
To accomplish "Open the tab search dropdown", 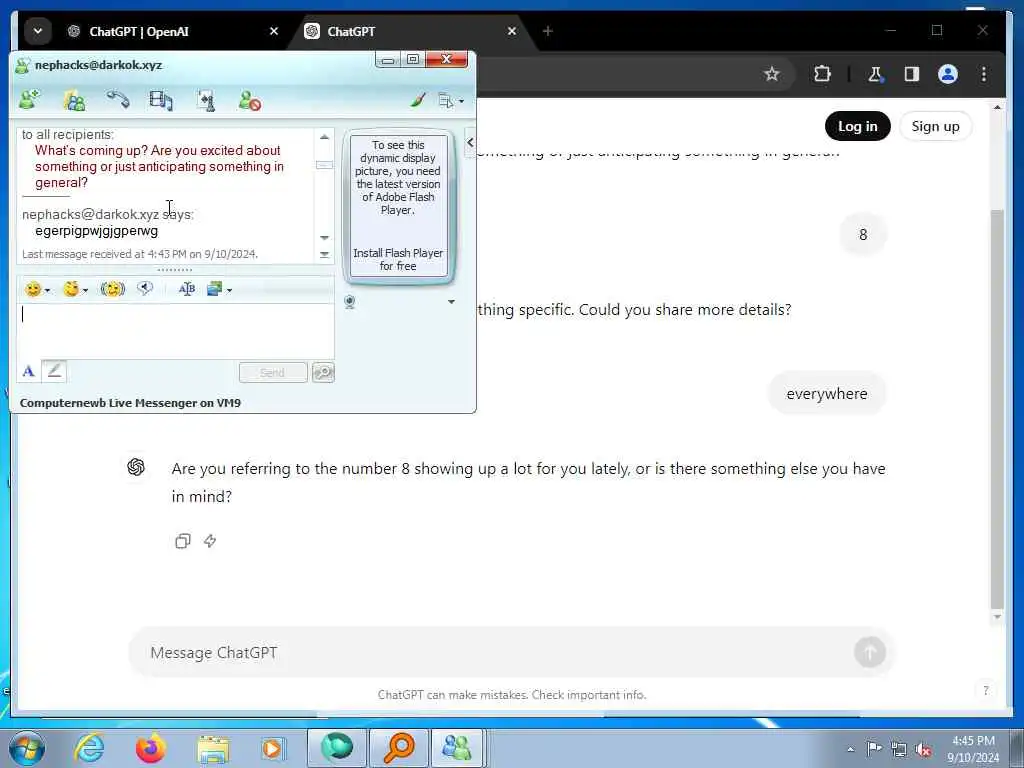I will coord(38,31).
